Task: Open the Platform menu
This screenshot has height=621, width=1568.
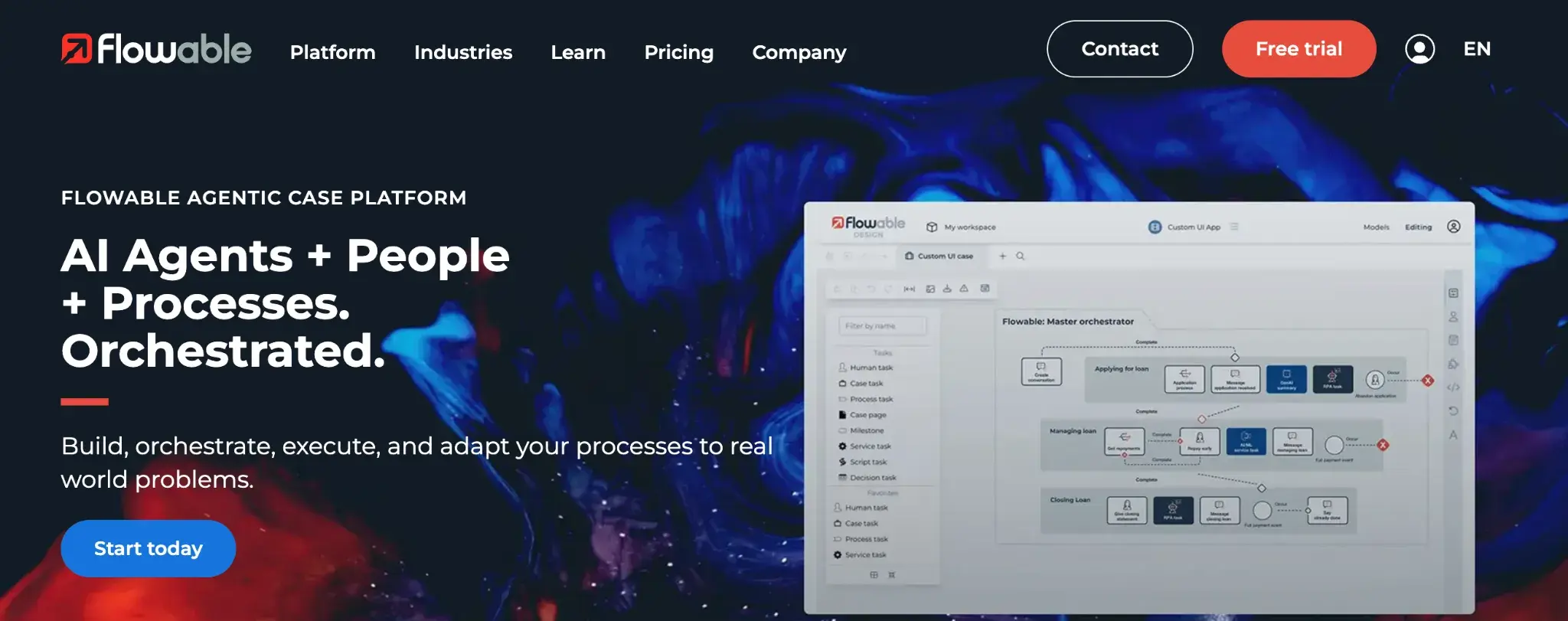Action: pyautogui.click(x=332, y=52)
